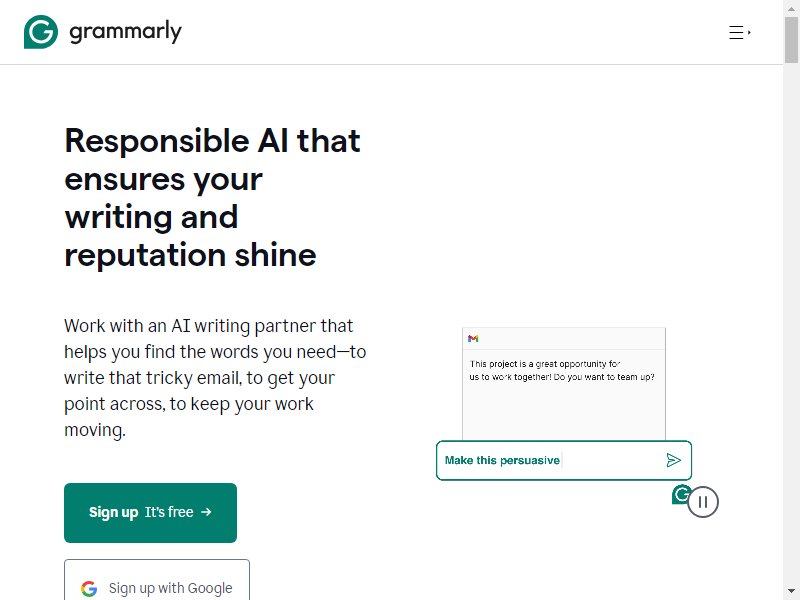Open the hamburger navigation menu
Viewport: 800px width, 600px height.
[x=739, y=32]
